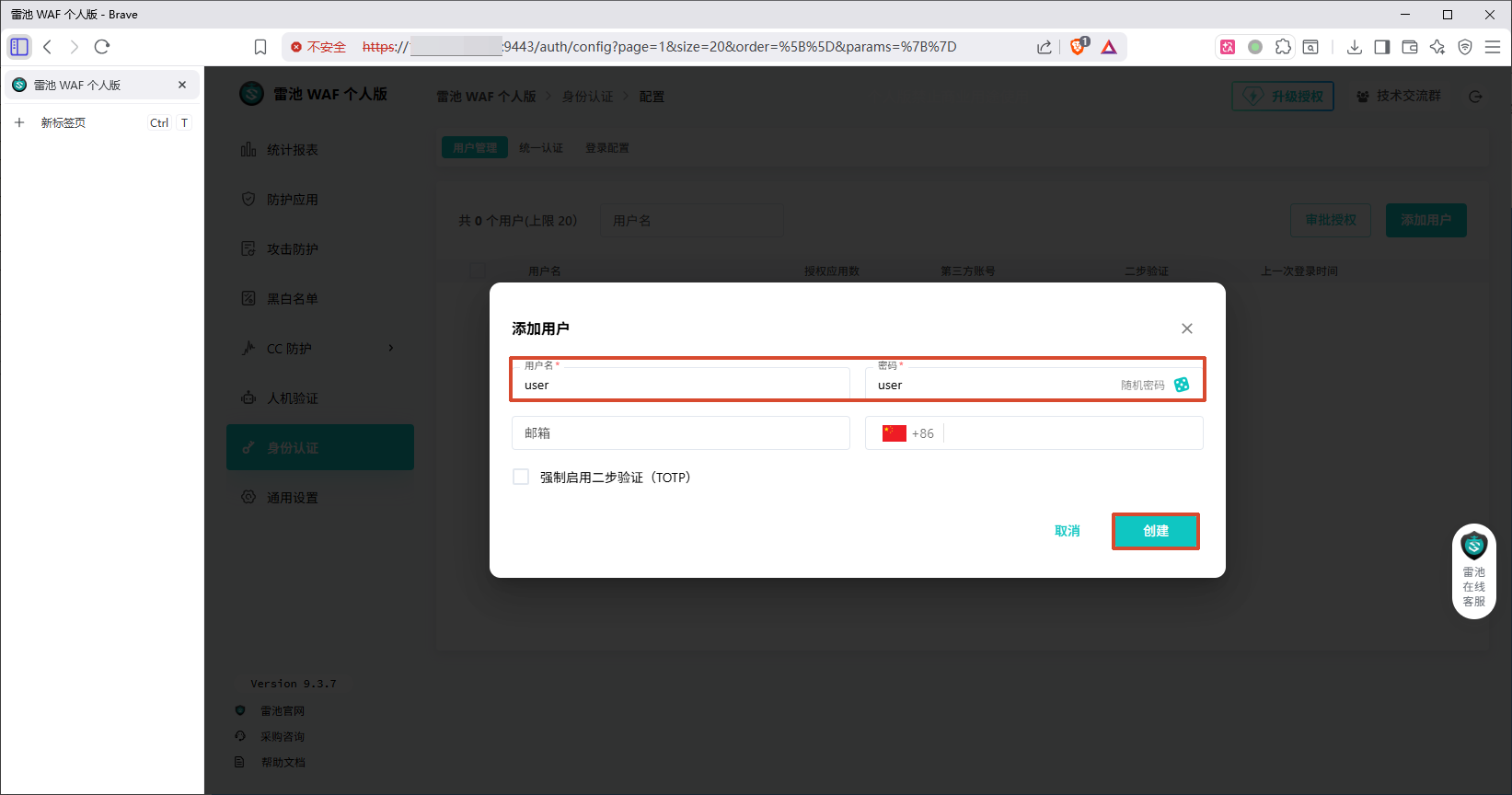Click 添加用户 button behind dialog
This screenshot has width=1512, height=795.
(x=1426, y=220)
